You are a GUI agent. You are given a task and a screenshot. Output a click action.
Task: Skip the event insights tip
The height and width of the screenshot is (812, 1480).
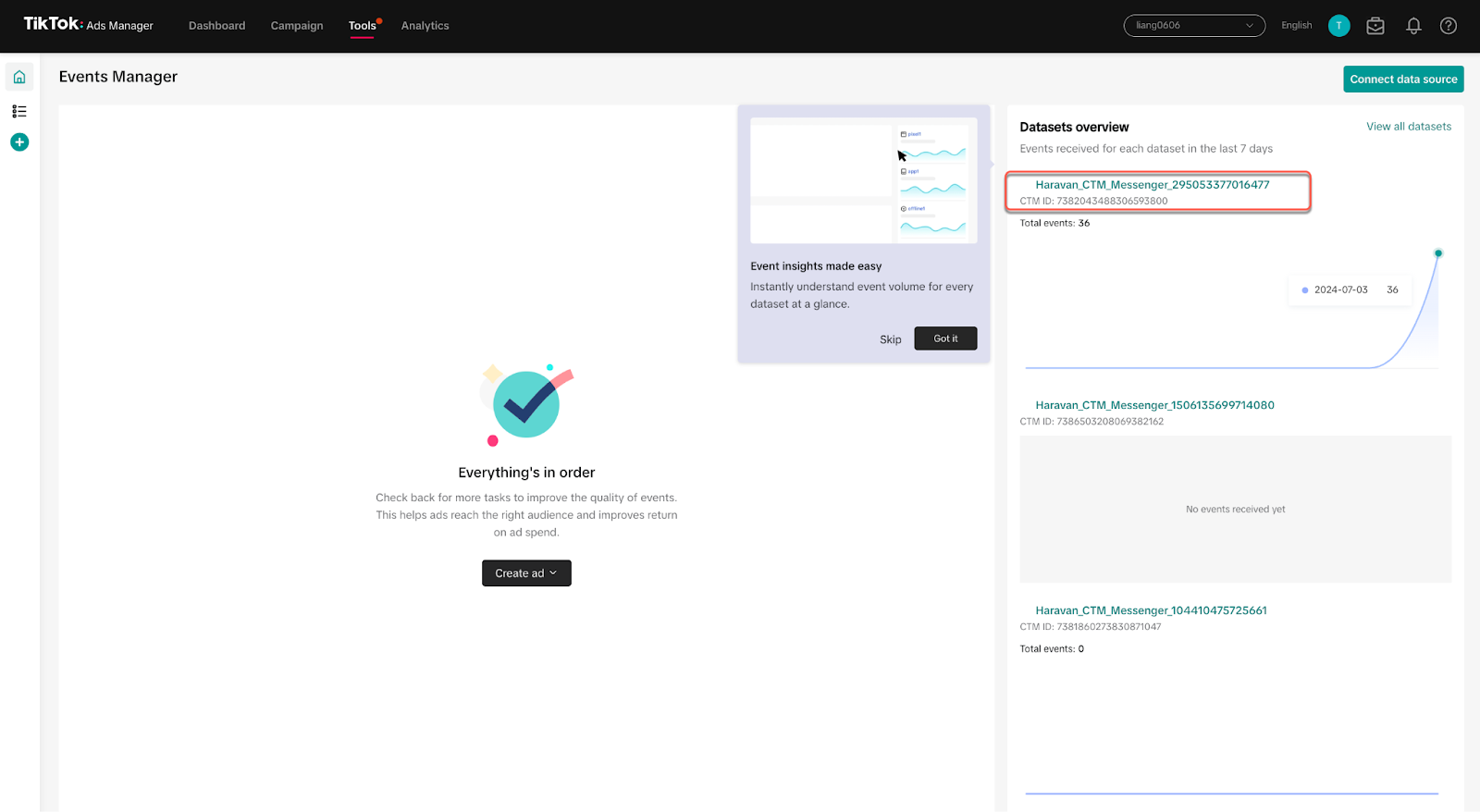[891, 339]
